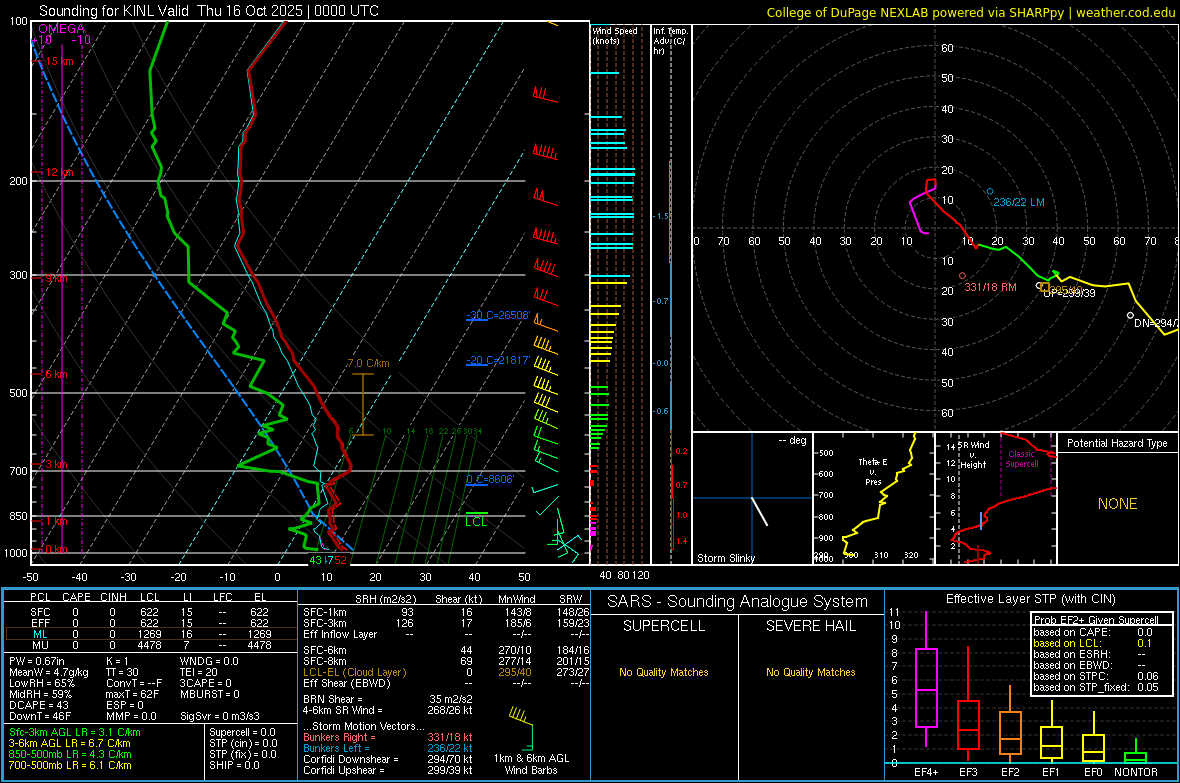Click the Bunkers Left = label
The image size is (1180, 783).
(x=336, y=748)
